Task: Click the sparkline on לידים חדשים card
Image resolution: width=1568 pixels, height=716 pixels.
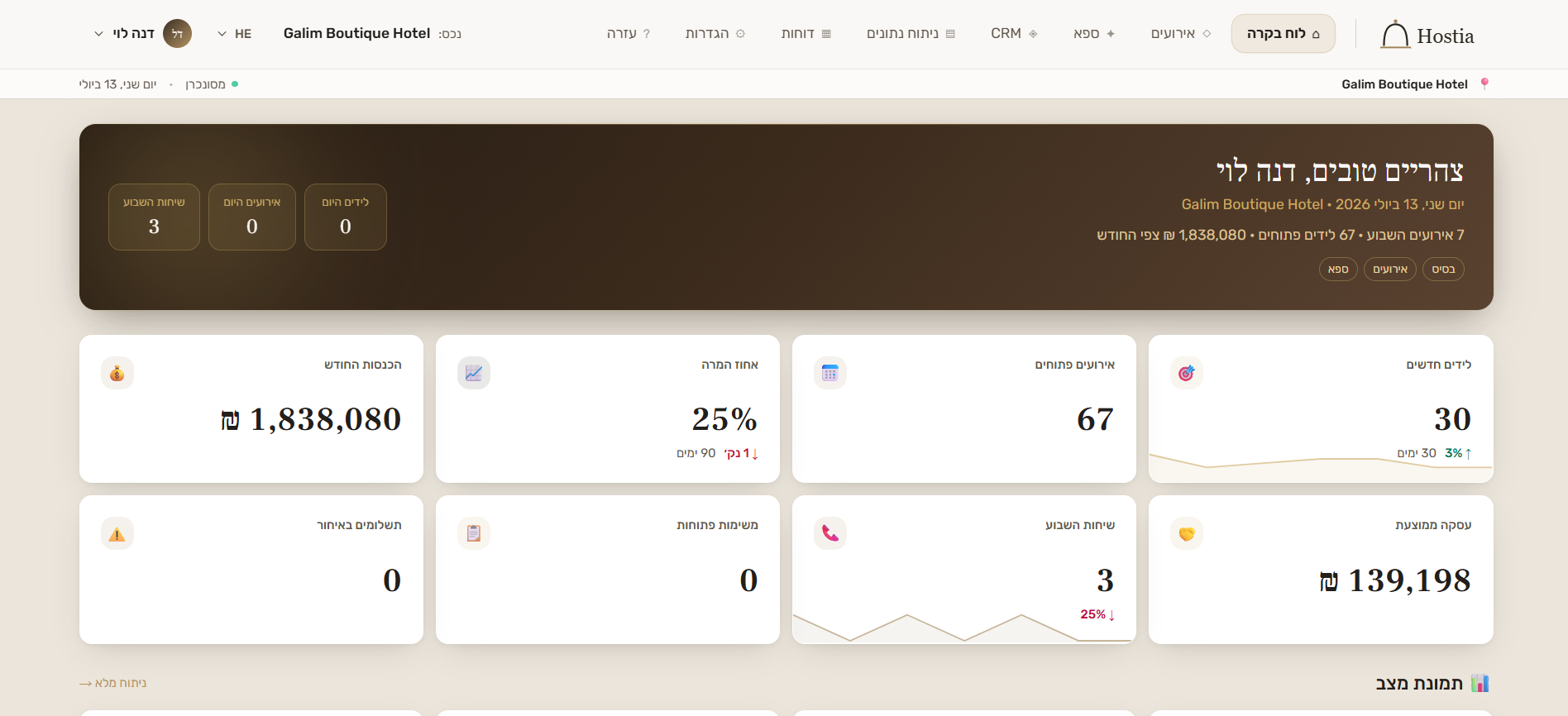Action: click(x=1321, y=468)
